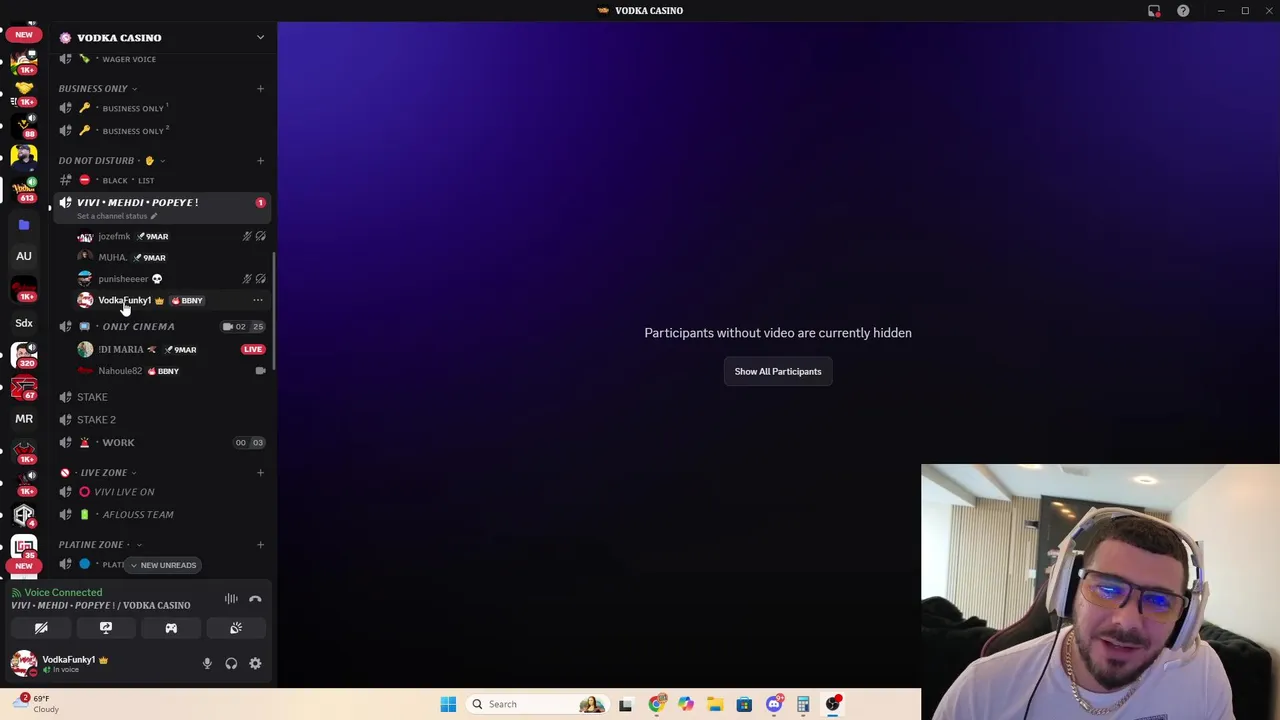Open server folder icon in sidebar
The width and height of the screenshot is (1280, 720).
24,225
